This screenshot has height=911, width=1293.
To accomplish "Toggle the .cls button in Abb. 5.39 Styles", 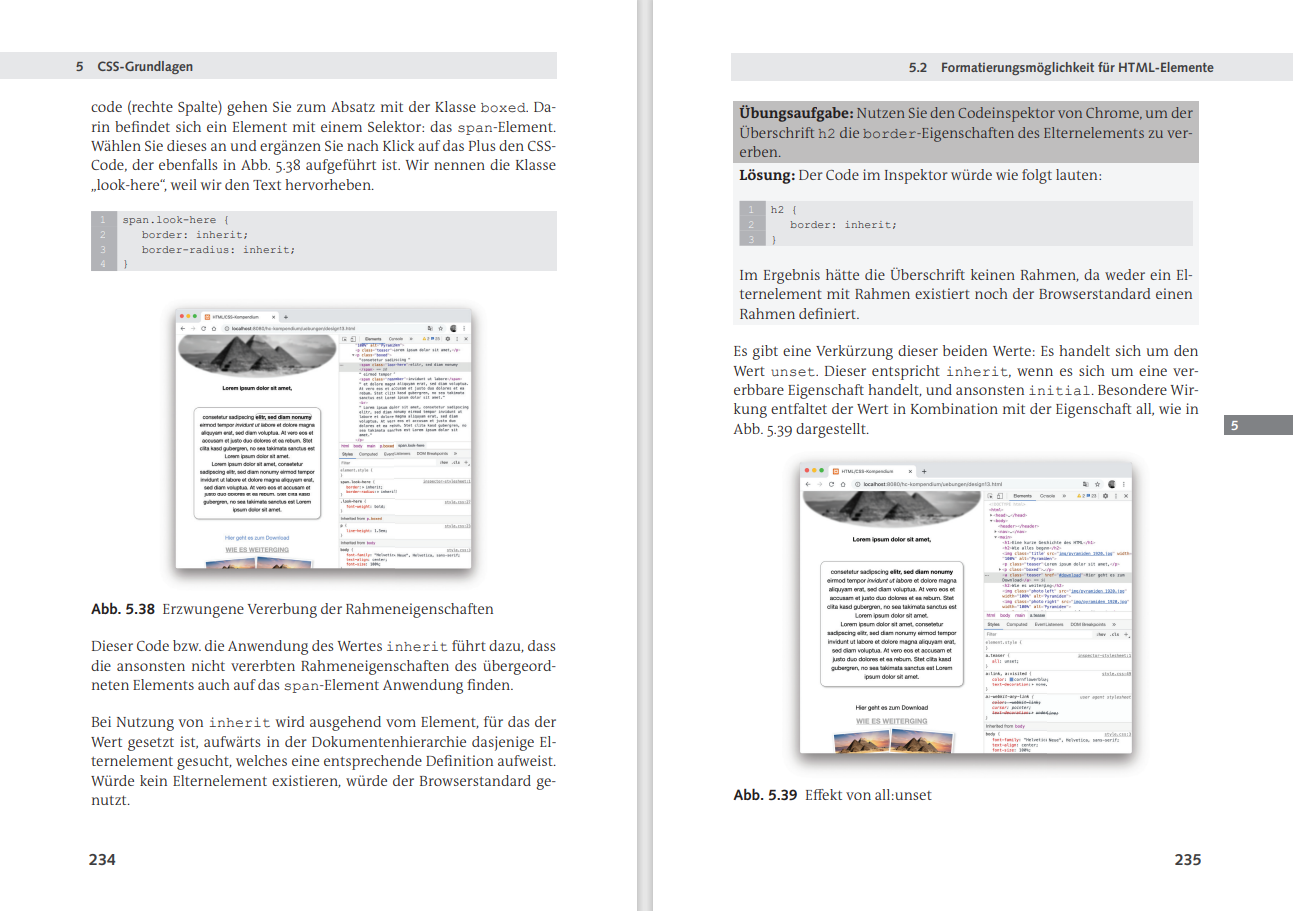I will (x=1115, y=634).
